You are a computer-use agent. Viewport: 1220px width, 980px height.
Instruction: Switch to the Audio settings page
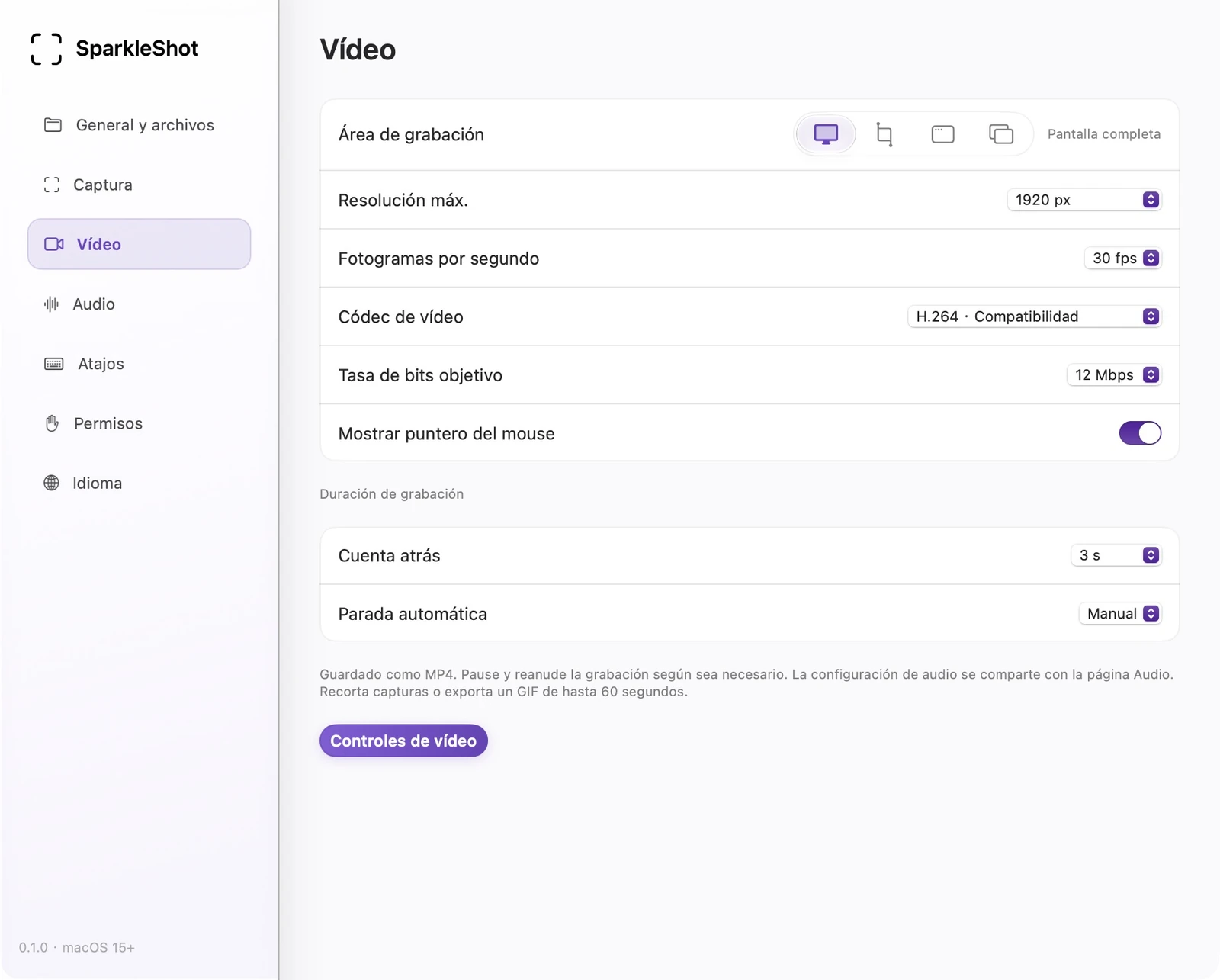pyautogui.click(x=139, y=304)
